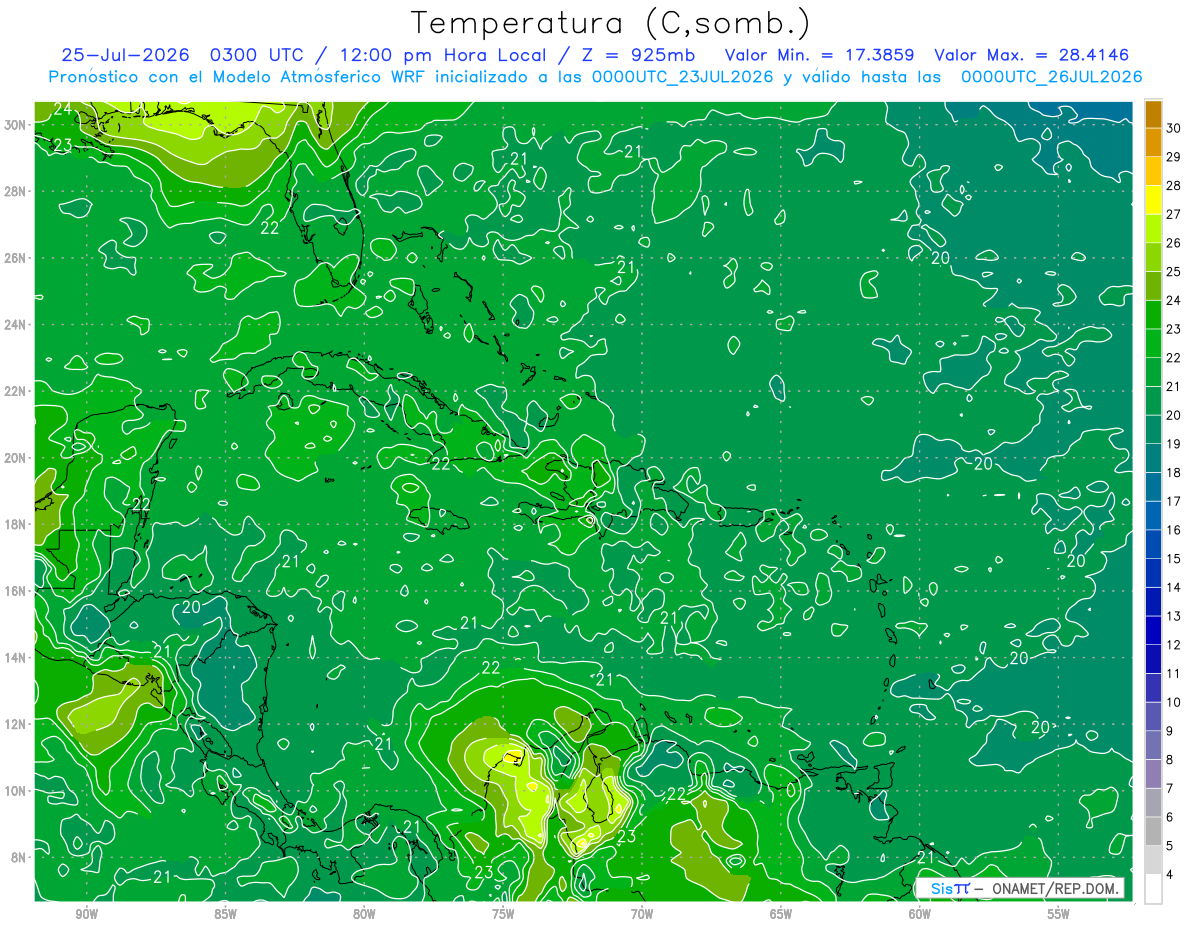The width and height of the screenshot is (1200, 927).
Task: Click legend value 12 on color bar
Action: [1174, 645]
